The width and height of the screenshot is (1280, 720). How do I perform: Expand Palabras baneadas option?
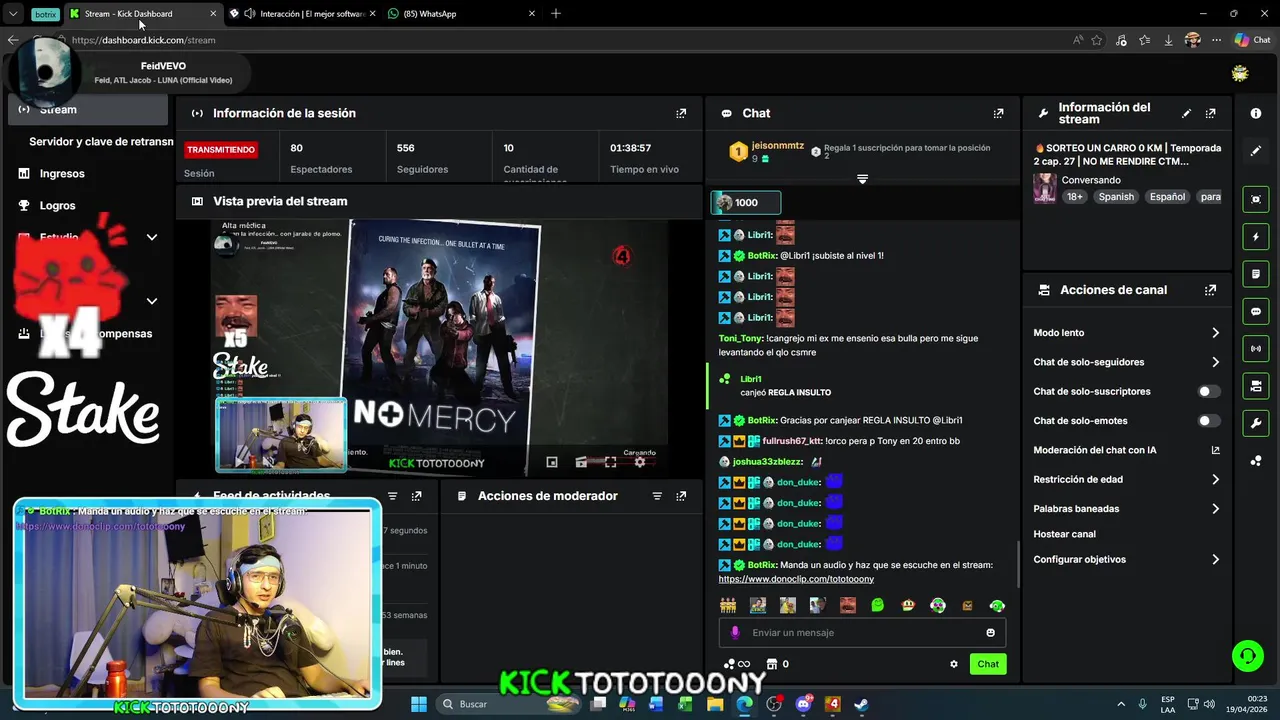click(1126, 508)
